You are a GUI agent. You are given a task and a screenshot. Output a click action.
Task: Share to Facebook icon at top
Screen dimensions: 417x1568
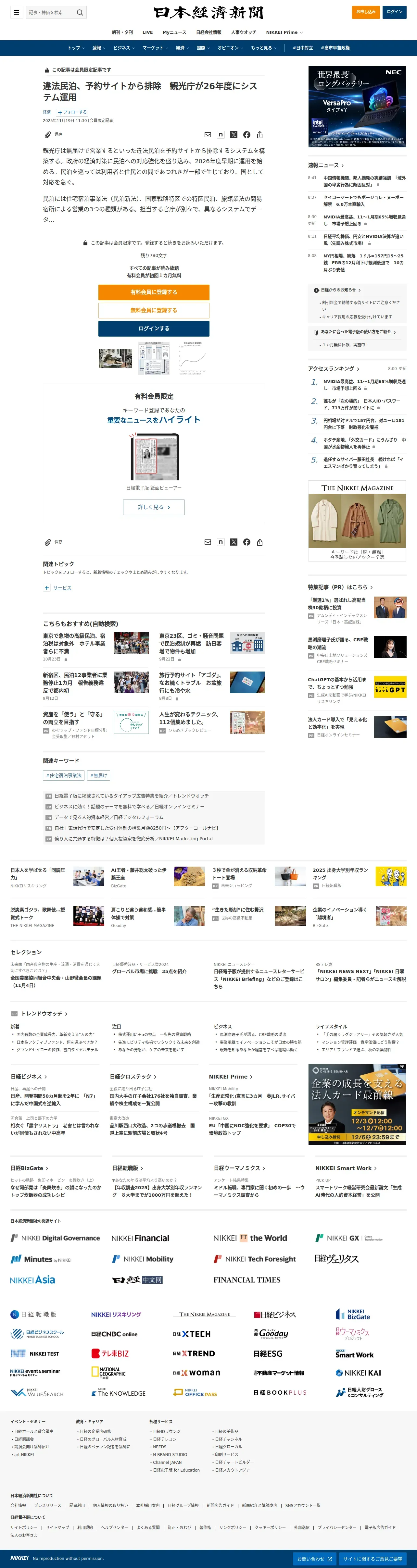[246, 134]
